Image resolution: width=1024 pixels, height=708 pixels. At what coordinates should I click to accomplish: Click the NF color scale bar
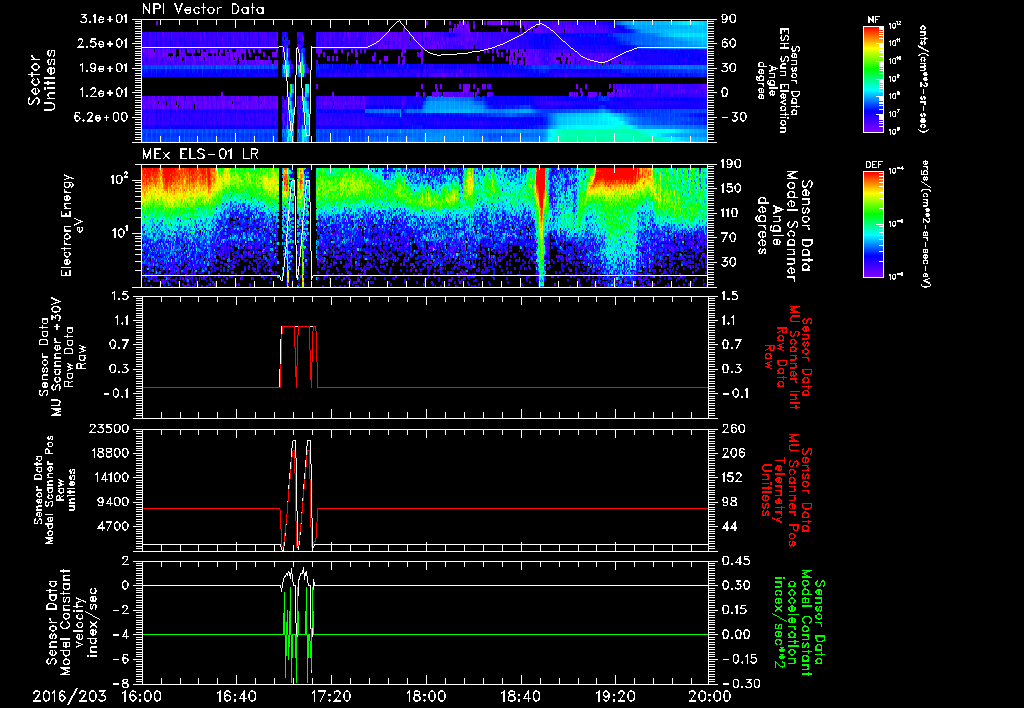tap(873, 78)
